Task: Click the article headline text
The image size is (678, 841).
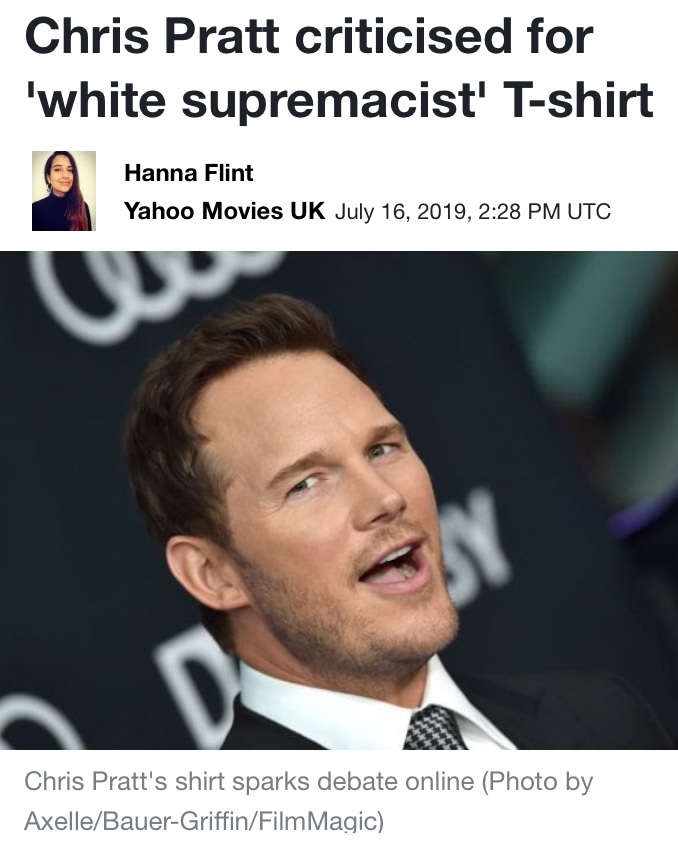Action: tap(339, 68)
